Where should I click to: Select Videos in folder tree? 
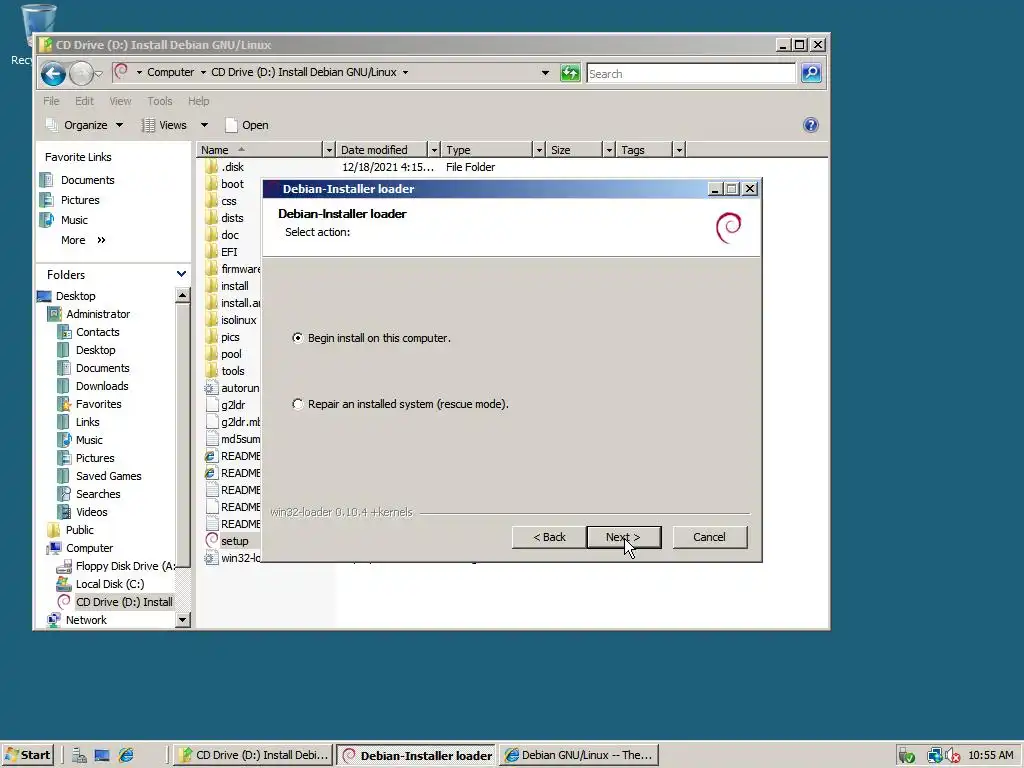[83, 512]
